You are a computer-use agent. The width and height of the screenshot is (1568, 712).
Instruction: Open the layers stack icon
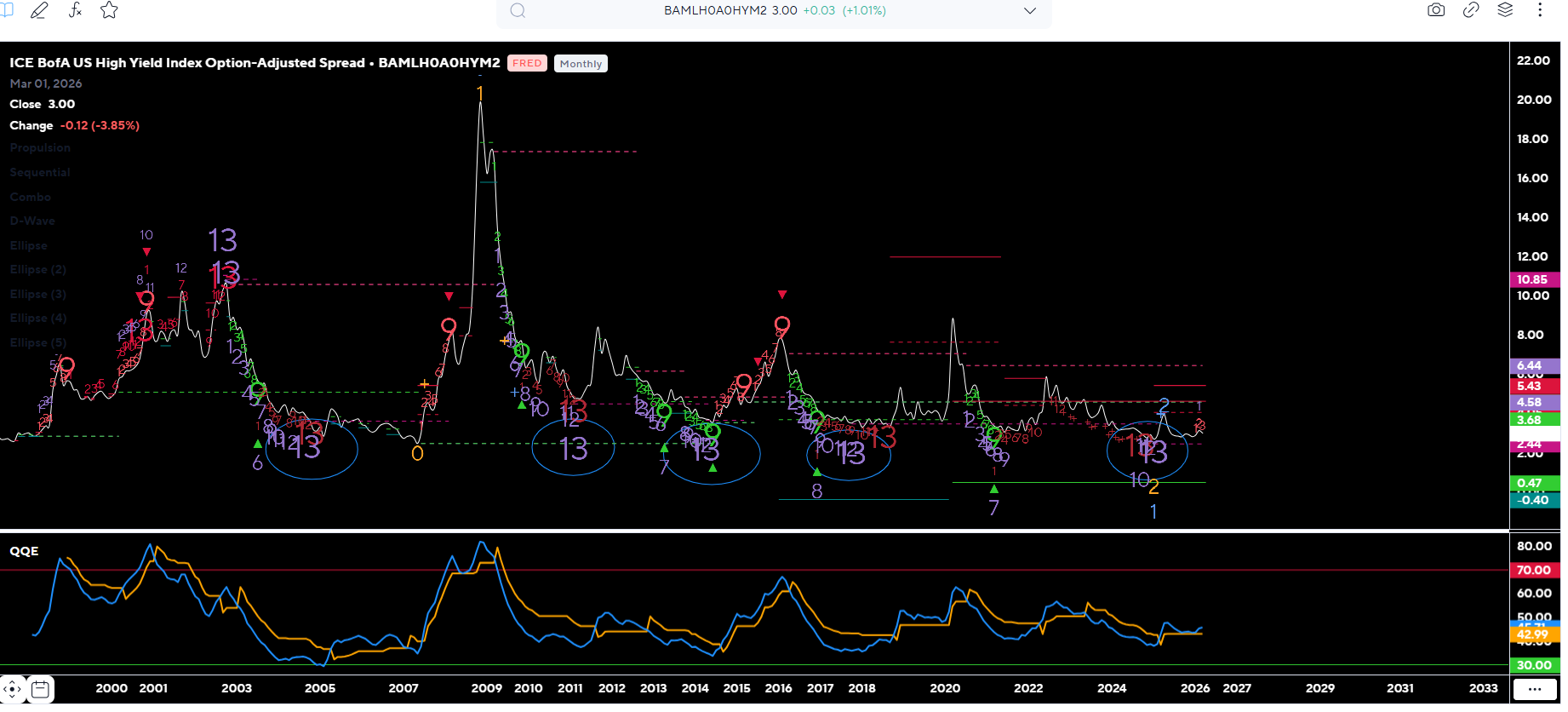tap(1505, 10)
